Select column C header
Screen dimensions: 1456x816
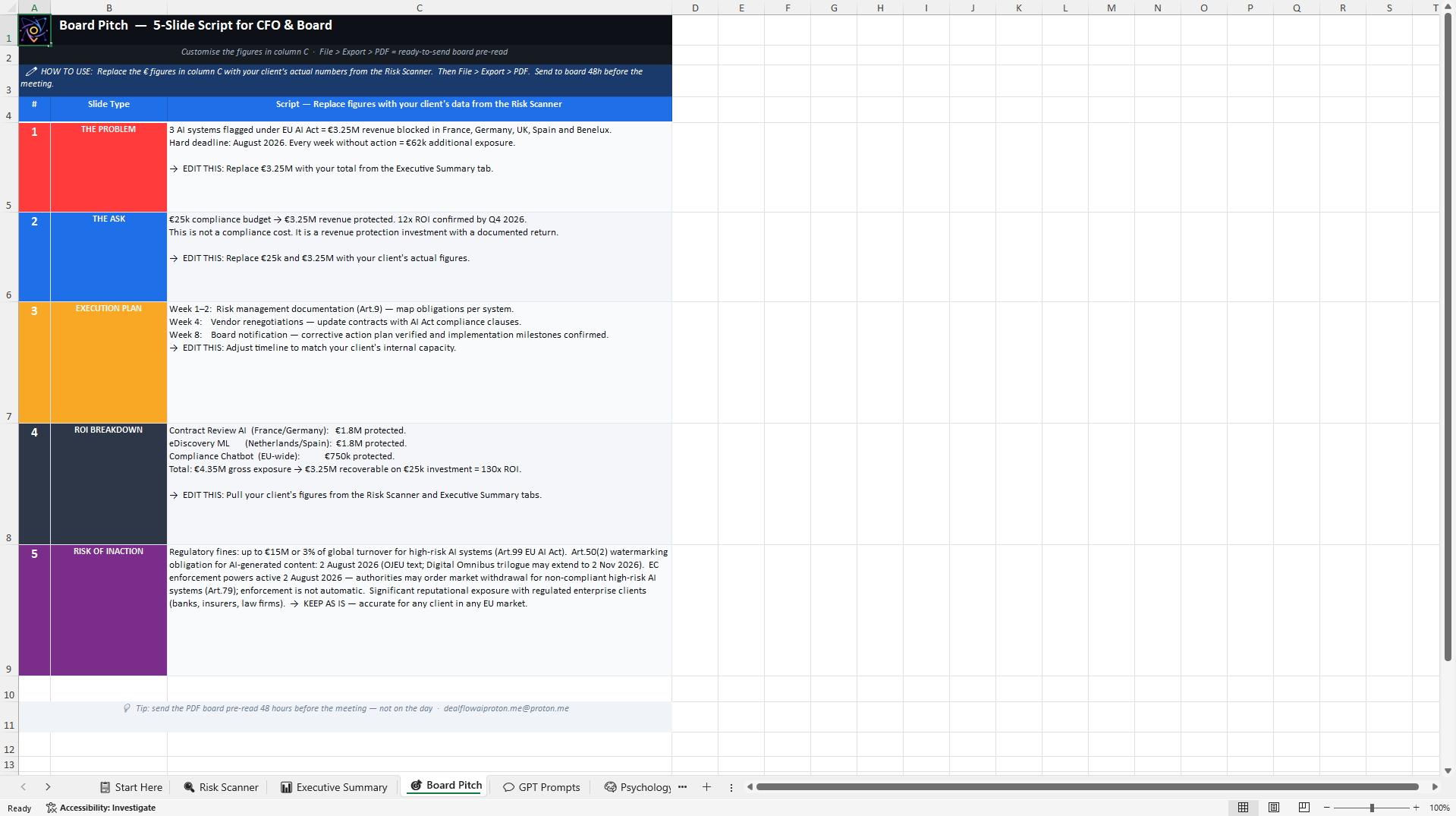420,8
